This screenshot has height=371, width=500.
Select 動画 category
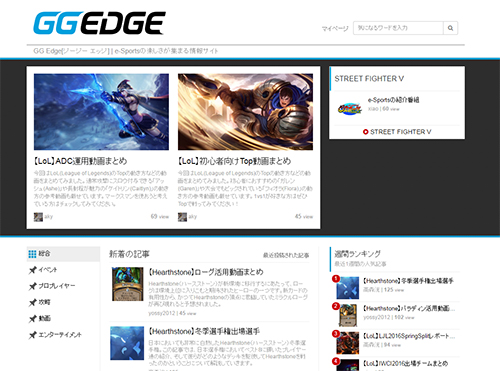[x=44, y=318]
